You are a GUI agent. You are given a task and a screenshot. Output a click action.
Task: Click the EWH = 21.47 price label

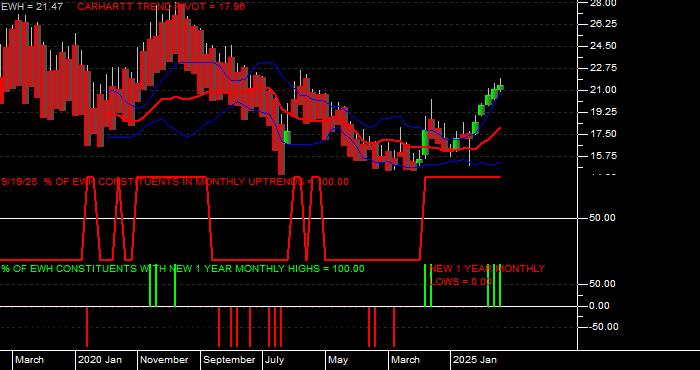(x=32, y=7)
